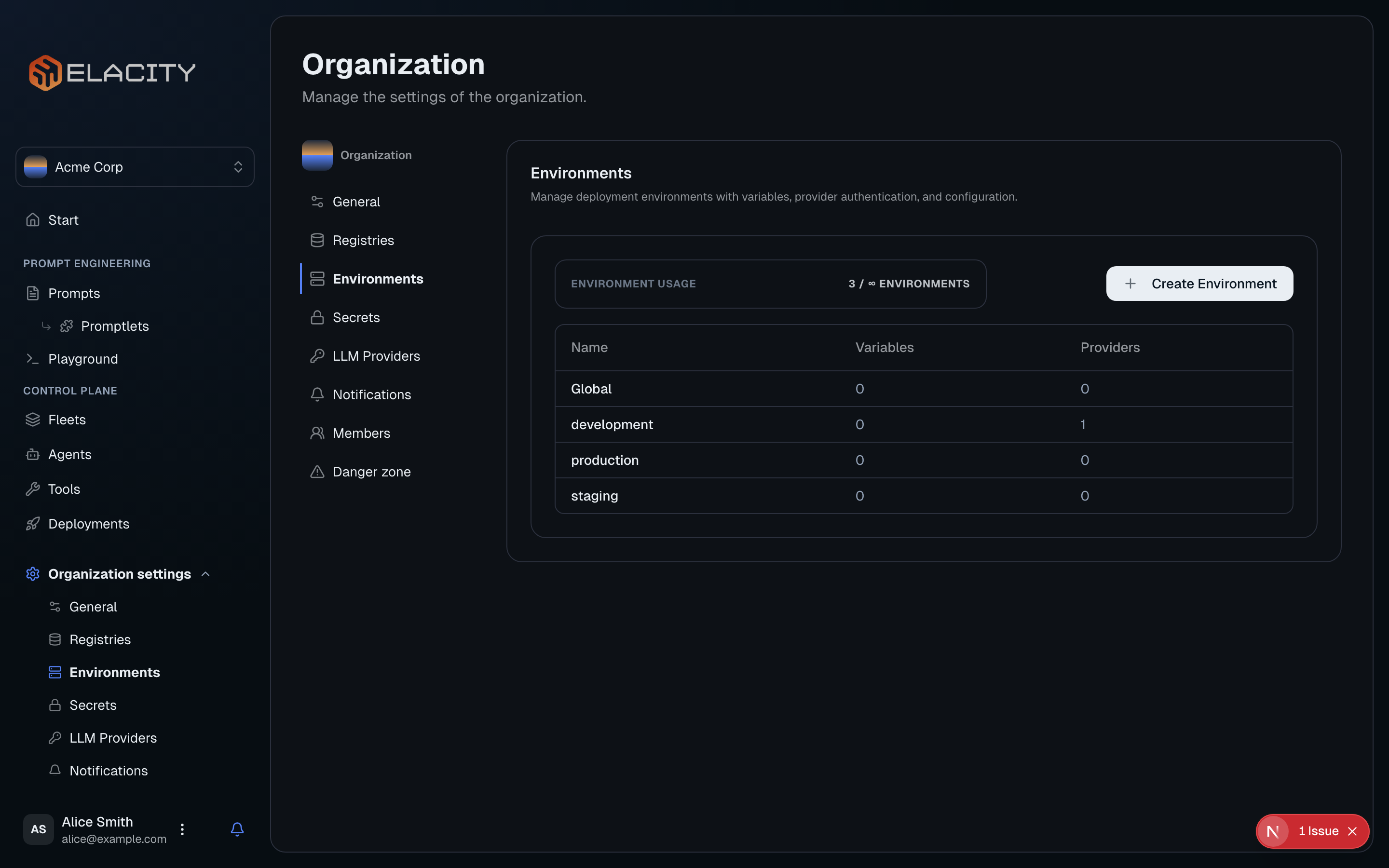Switch to the Secrets settings tab
The height and width of the screenshot is (868, 1389).
[x=356, y=317]
